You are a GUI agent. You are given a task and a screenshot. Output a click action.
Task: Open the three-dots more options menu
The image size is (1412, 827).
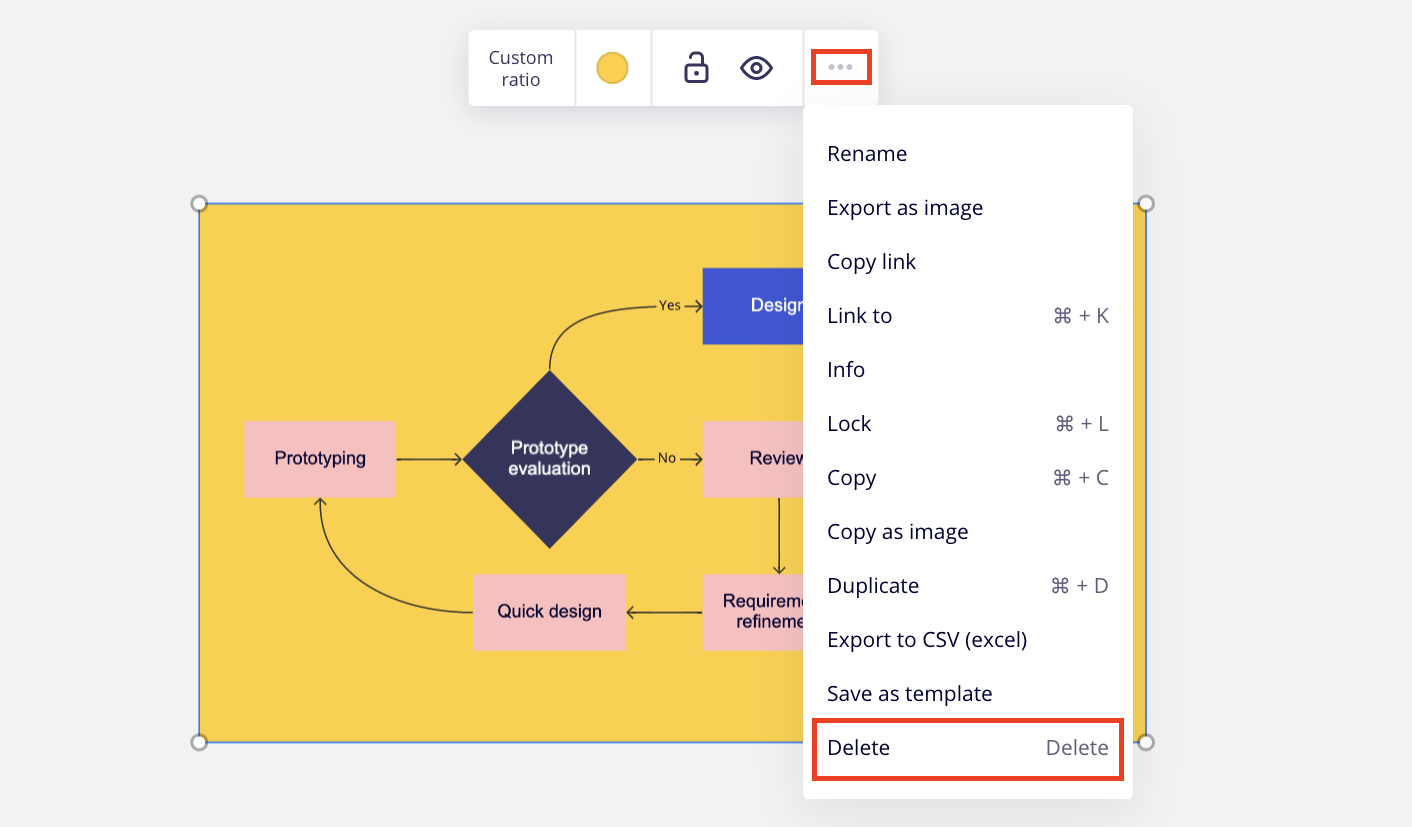click(840, 67)
